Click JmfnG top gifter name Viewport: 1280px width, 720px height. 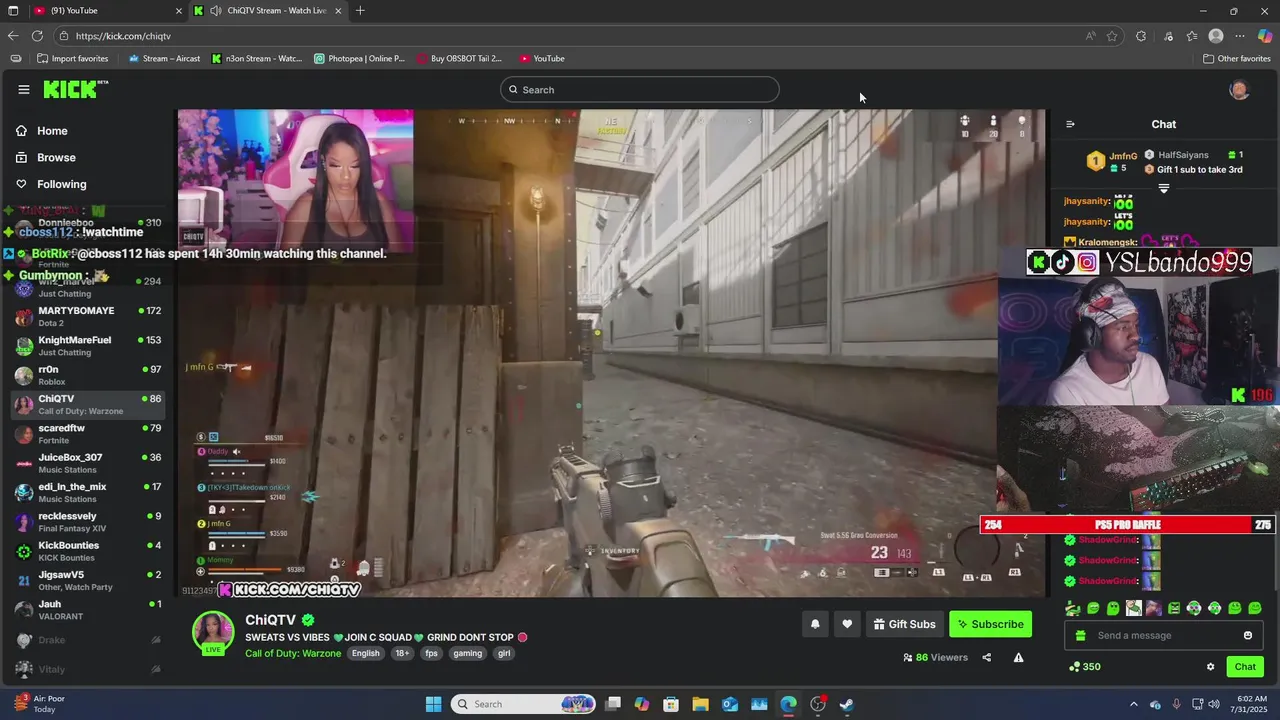pyautogui.click(x=1123, y=156)
